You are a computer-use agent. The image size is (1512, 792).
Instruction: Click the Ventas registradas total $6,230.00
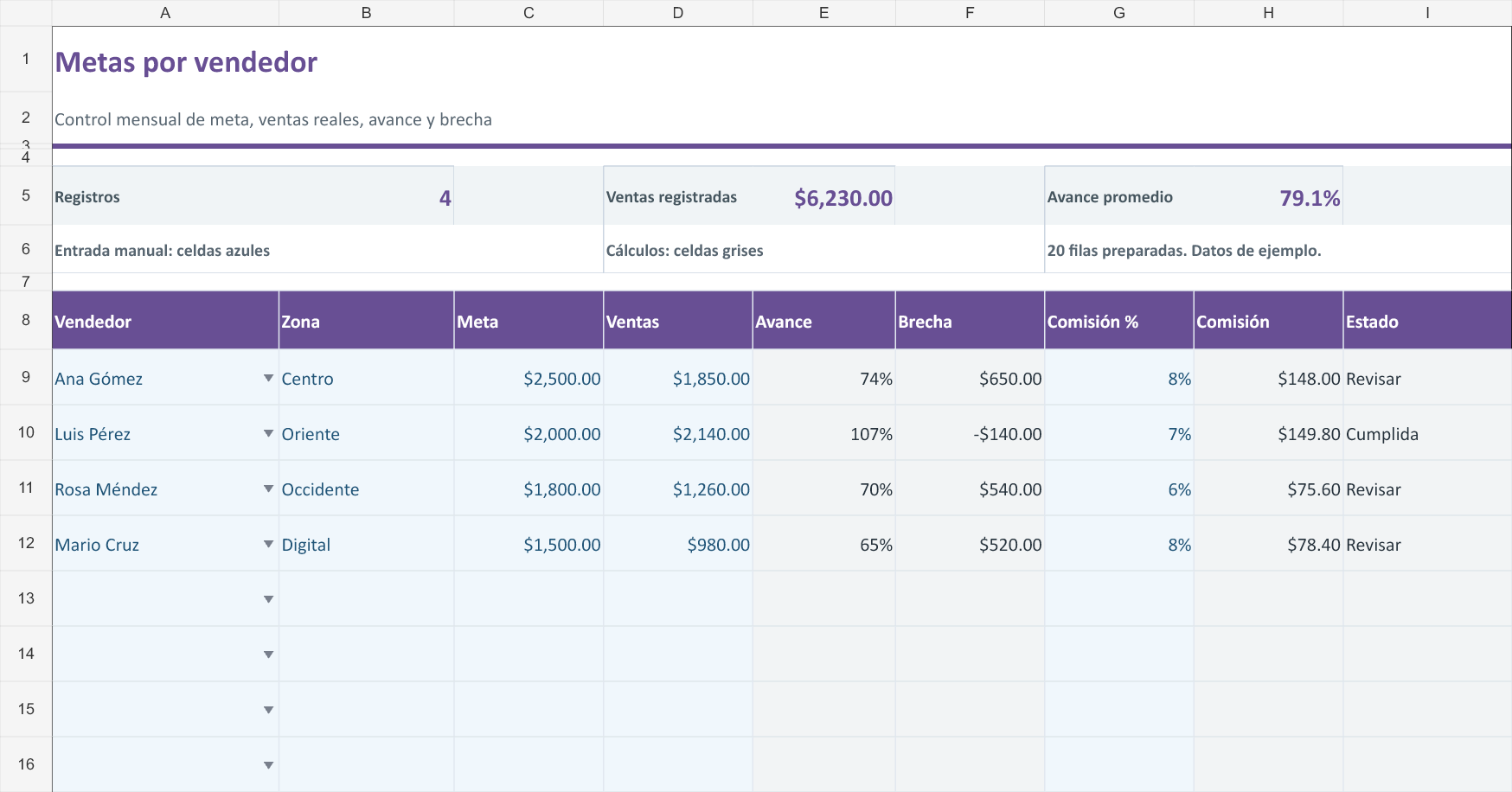point(843,198)
